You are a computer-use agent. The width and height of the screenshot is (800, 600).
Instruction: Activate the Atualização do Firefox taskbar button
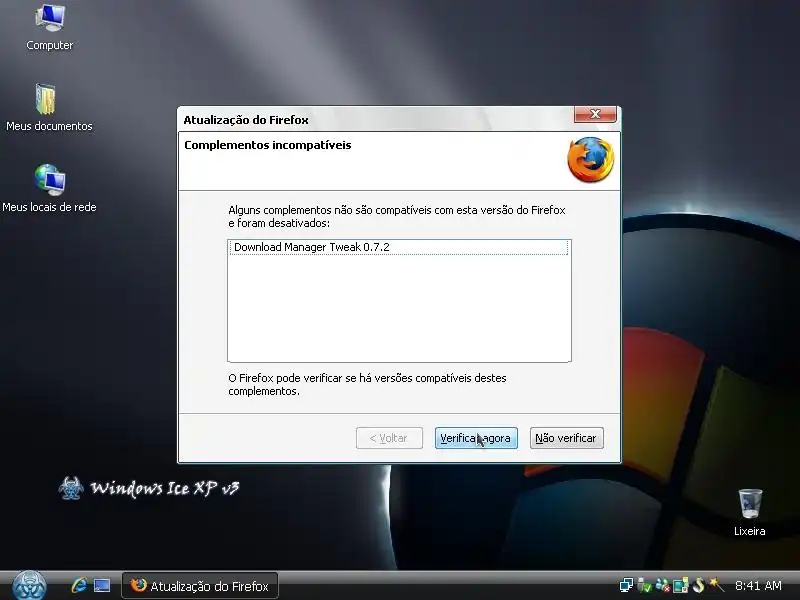click(x=200, y=586)
